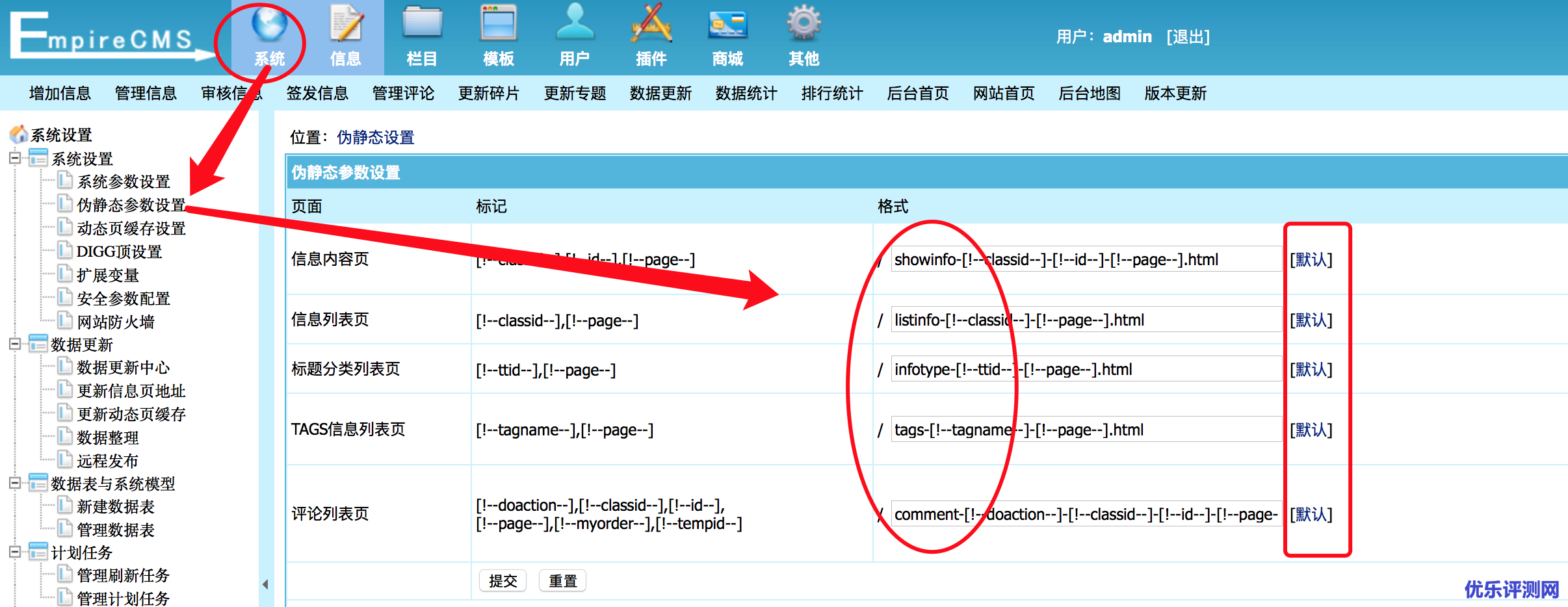Viewport: 1568px width, 607px height.
Task: Restore default for TAGS信息列表页 format
Action: click(x=1311, y=430)
